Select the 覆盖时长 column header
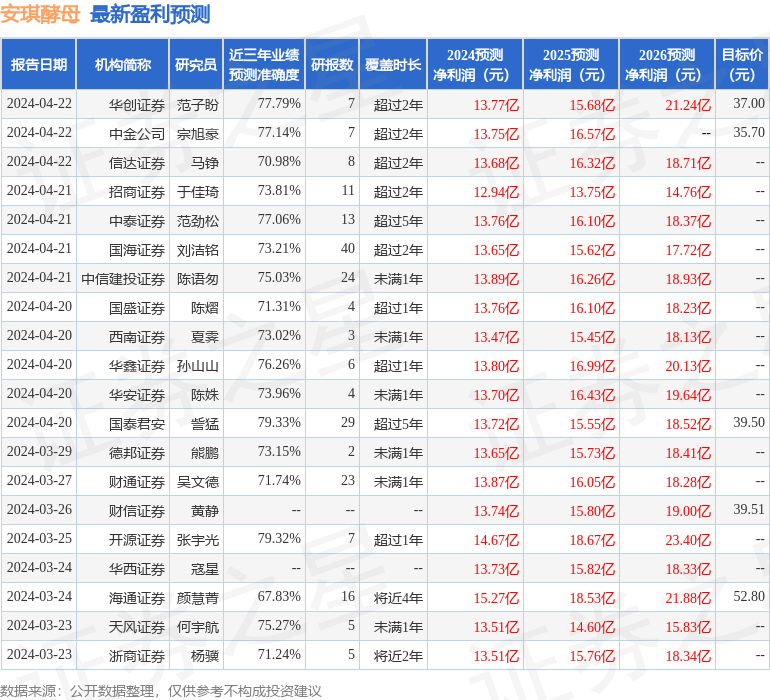 coord(393,64)
